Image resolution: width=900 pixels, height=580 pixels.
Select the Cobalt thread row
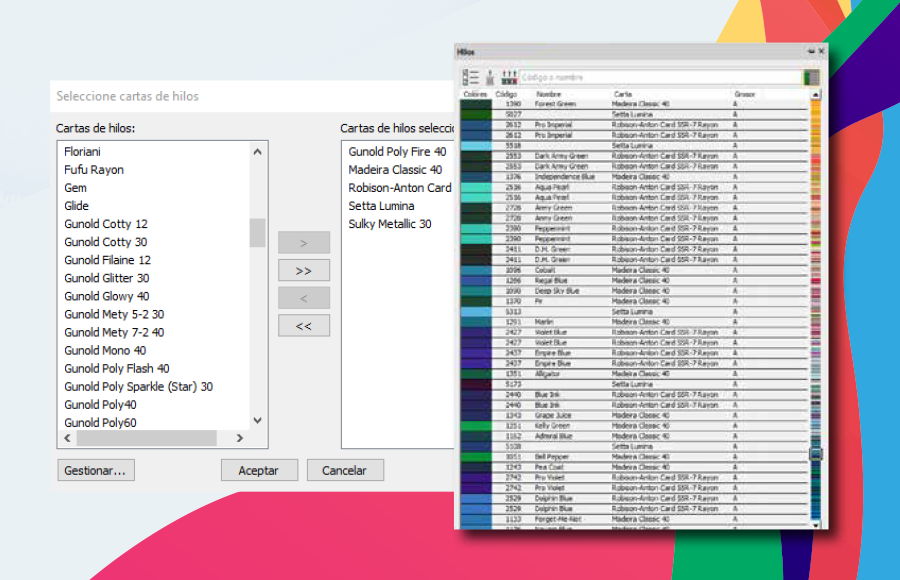(x=635, y=270)
